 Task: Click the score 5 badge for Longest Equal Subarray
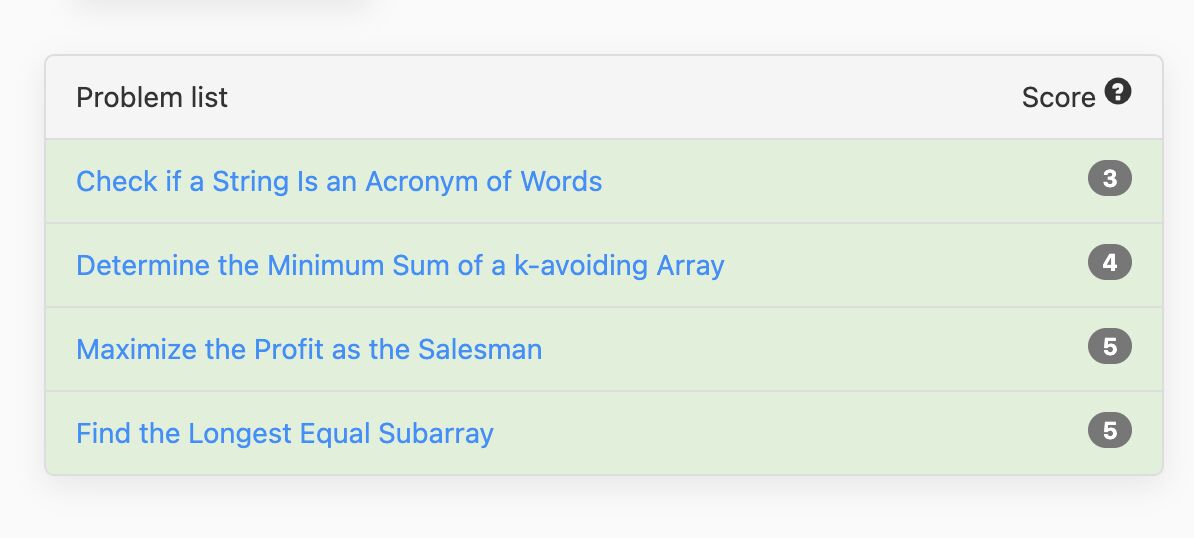(1109, 431)
